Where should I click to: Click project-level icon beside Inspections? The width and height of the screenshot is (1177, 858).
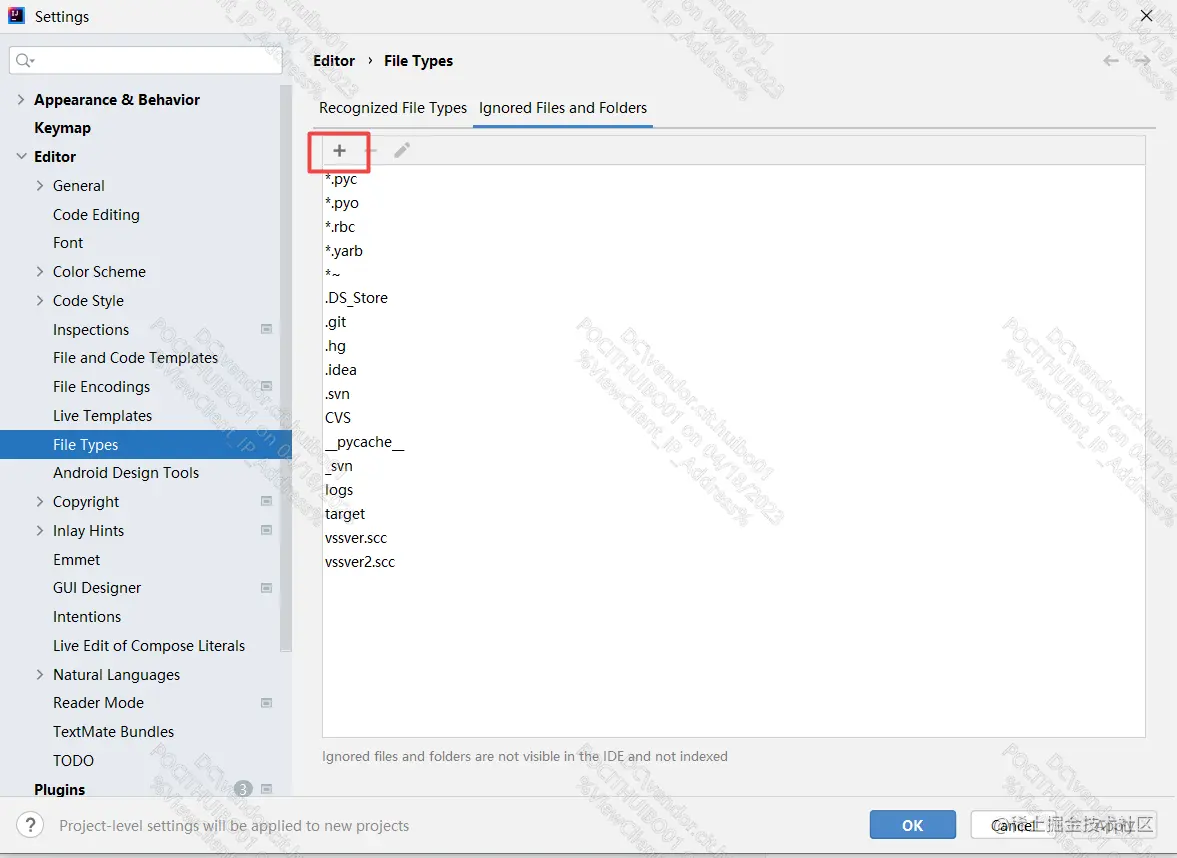[266, 329]
